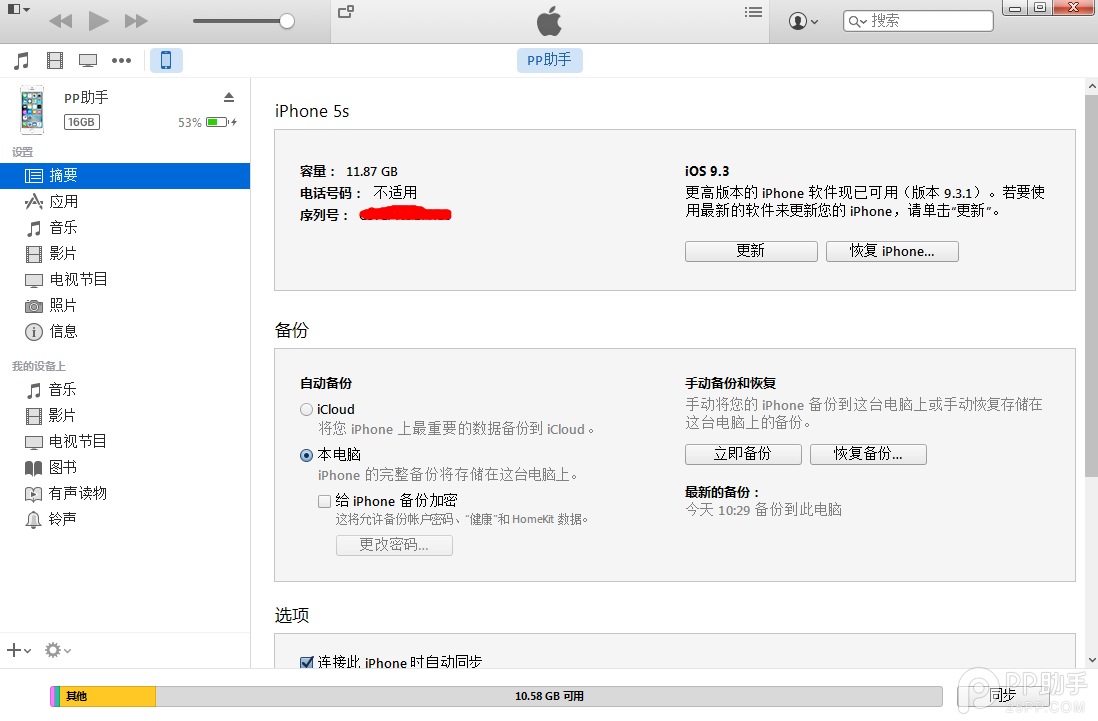1098x721 pixels.
Task: Open the gear settings dropdown
Action: click(57, 650)
